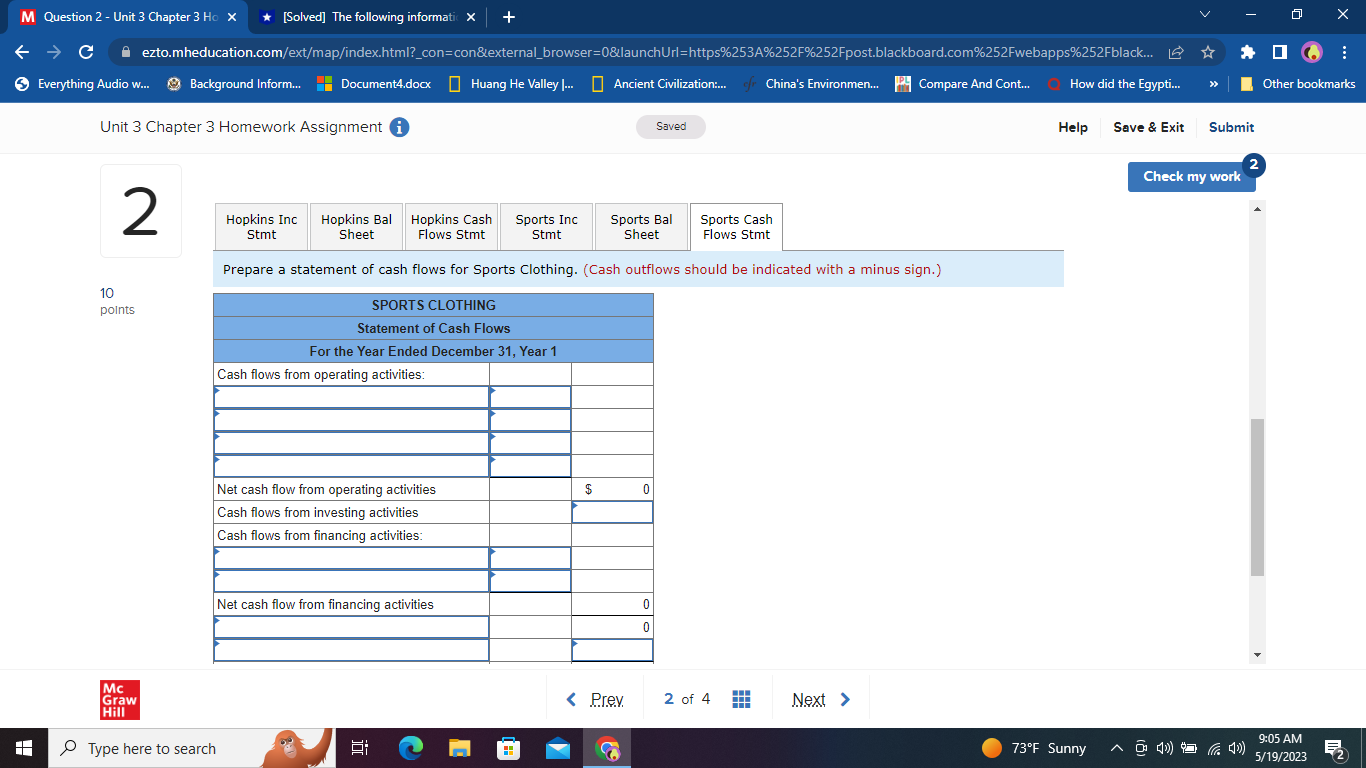1366x768 pixels.
Task: Open the Hopkins Cash Flows Stmt tab
Action: pos(451,227)
